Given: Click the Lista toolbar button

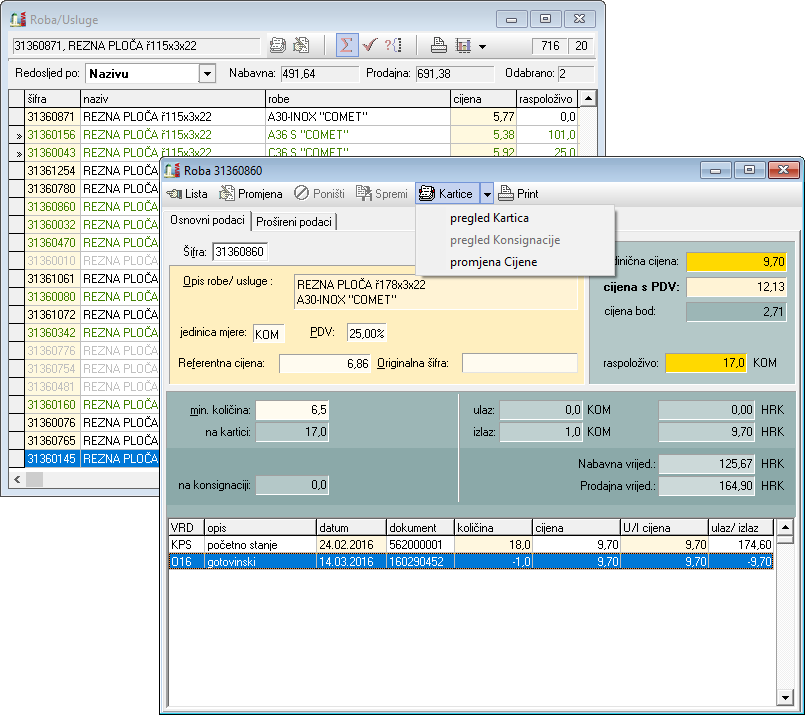Looking at the screenshot, I should (187, 193).
